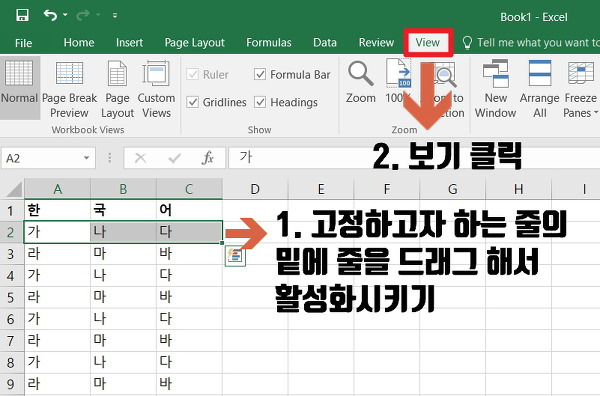The height and width of the screenshot is (396, 600).
Task: Click Arrange All windows
Action: pyautogui.click(x=540, y=89)
